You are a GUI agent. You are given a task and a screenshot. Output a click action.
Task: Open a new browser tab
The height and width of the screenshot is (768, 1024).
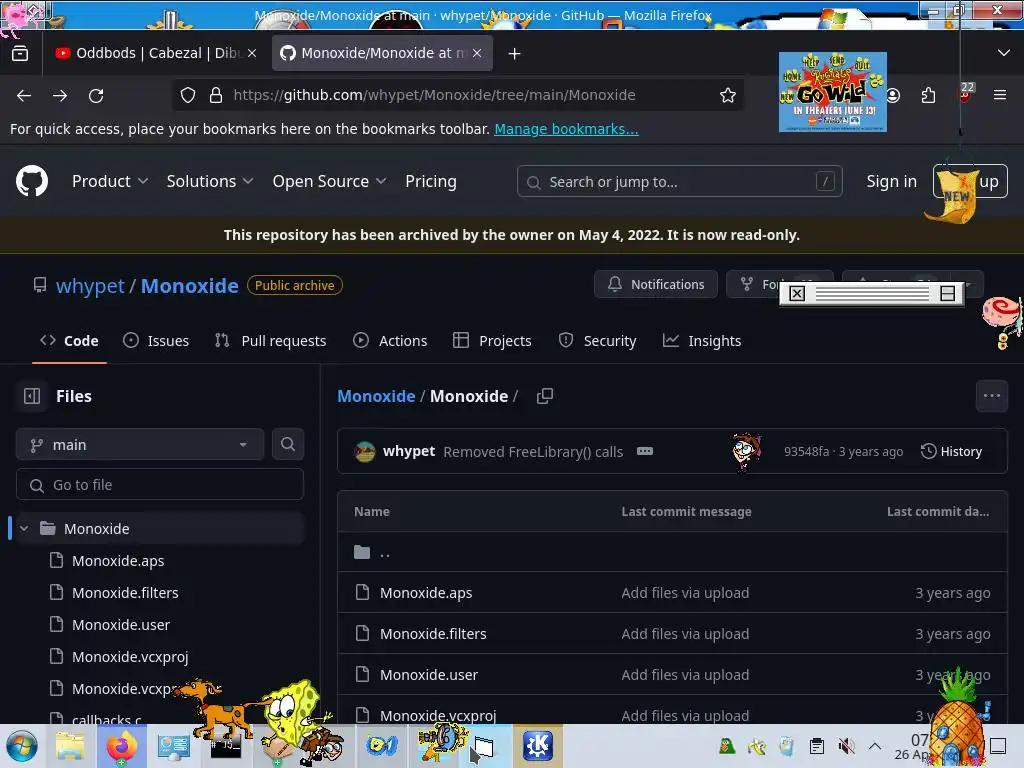tap(515, 54)
